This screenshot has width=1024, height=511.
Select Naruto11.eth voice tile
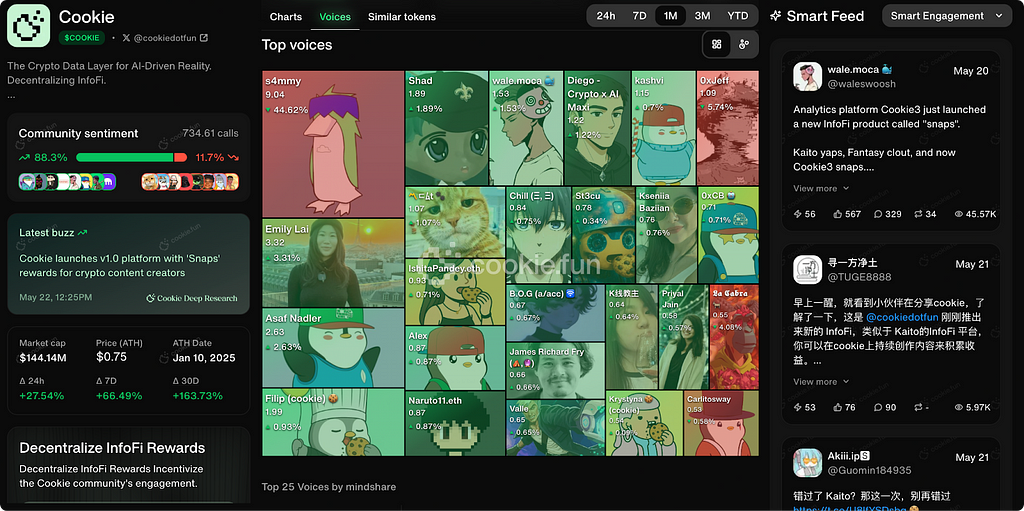click(x=455, y=423)
